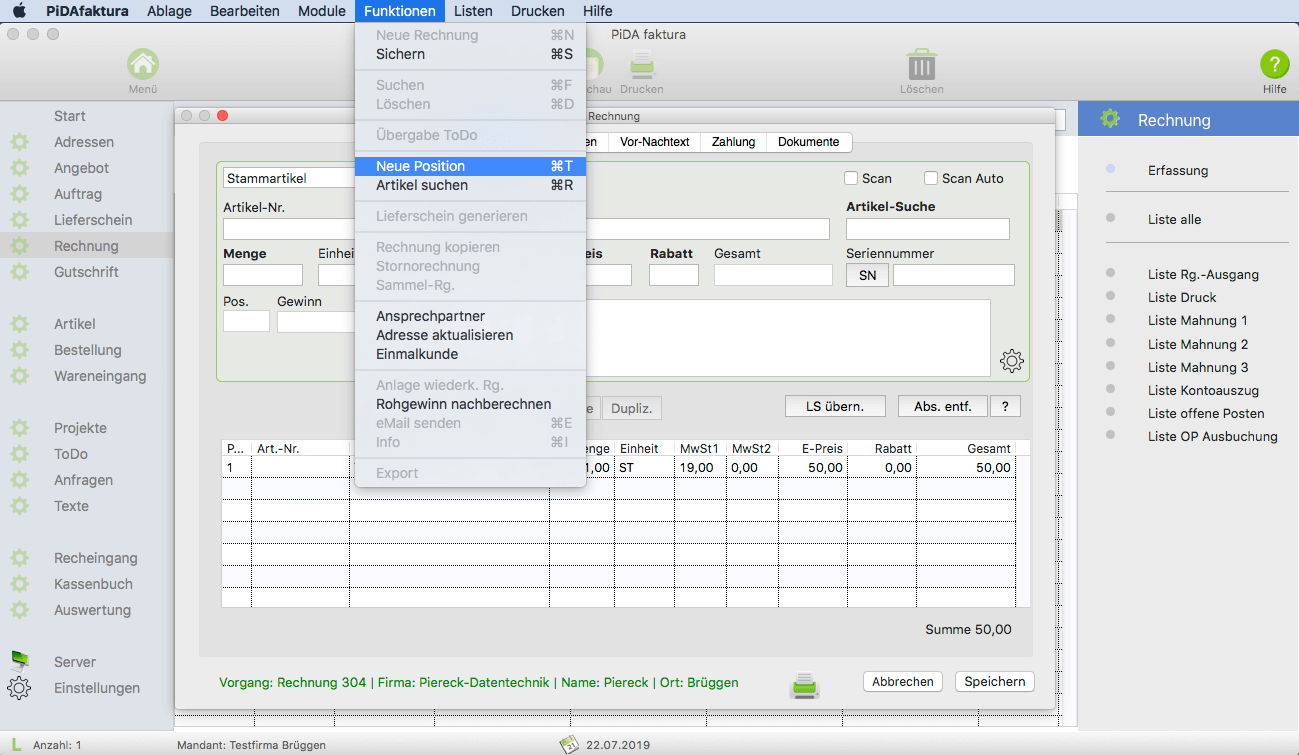The height and width of the screenshot is (755, 1299).
Task: Click gear icon next to Projekte
Action: click(20, 428)
